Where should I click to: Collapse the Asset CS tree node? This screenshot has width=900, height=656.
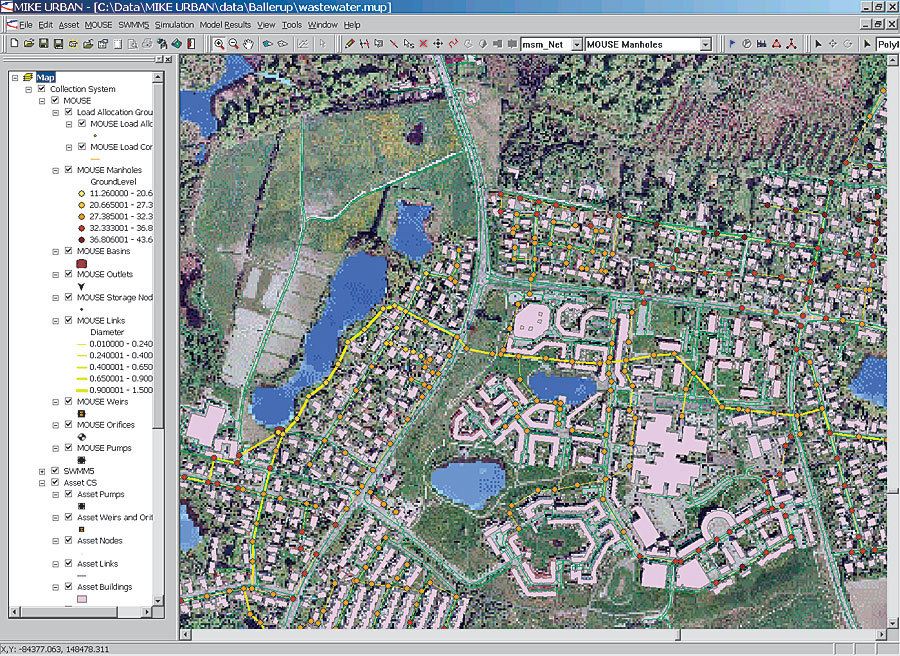pyautogui.click(x=42, y=483)
